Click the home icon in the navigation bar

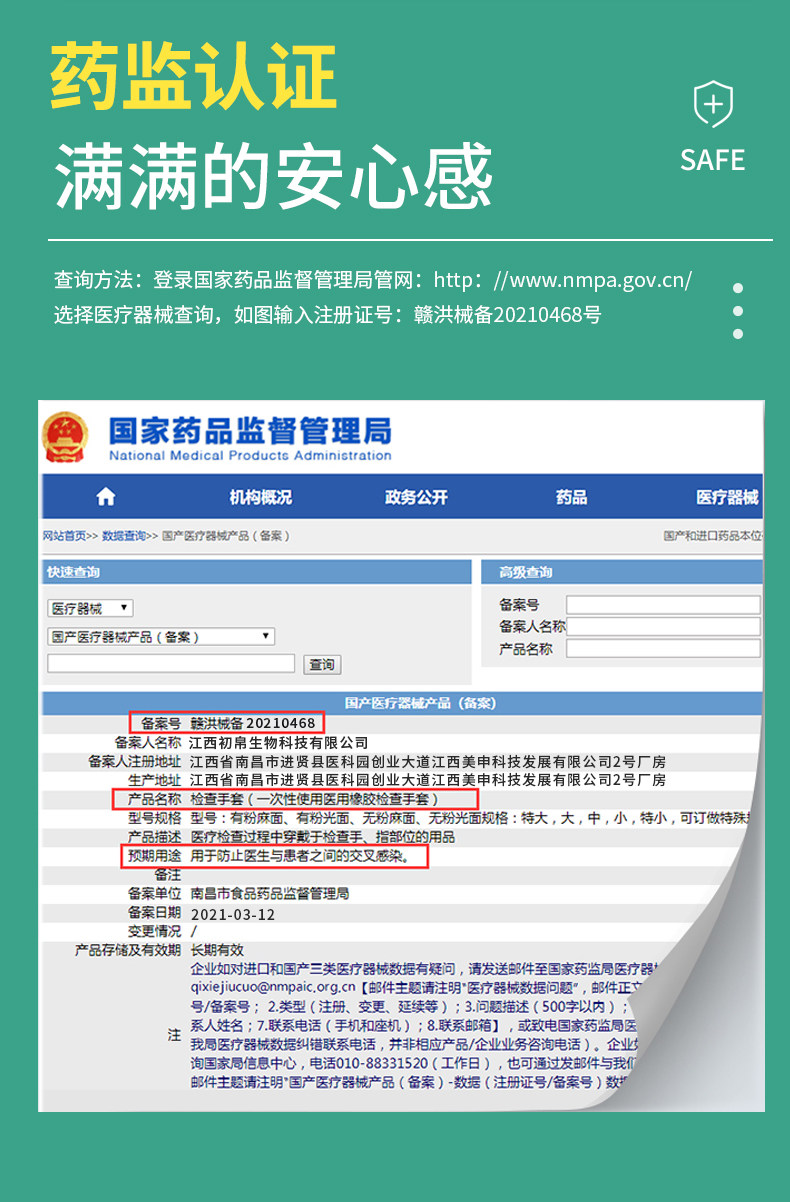(x=105, y=497)
